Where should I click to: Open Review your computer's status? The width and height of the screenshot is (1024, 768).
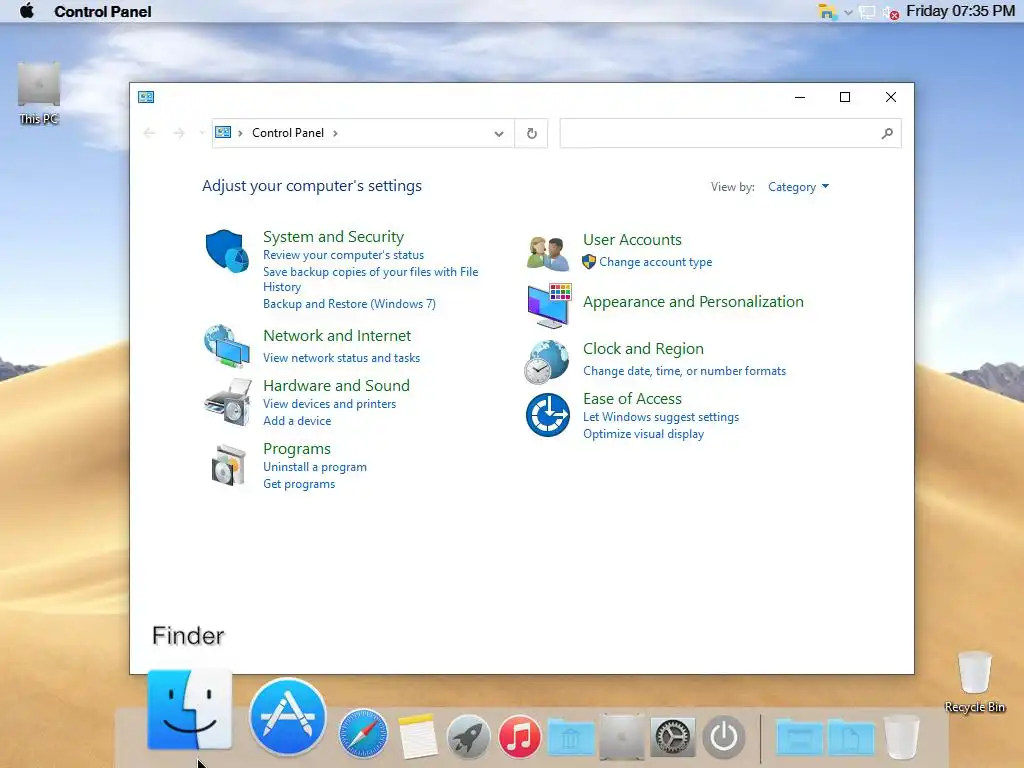click(344, 255)
